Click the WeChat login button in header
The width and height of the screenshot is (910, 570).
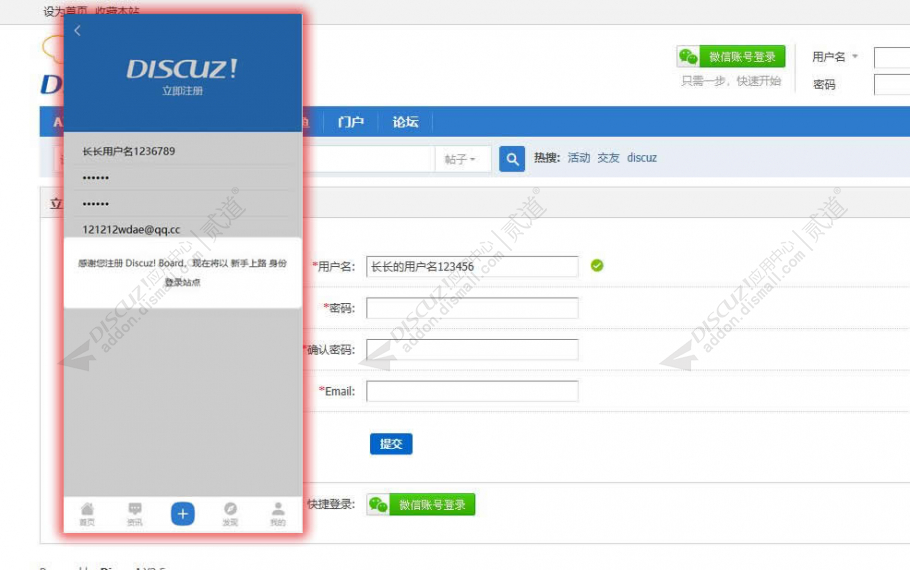coord(731,56)
